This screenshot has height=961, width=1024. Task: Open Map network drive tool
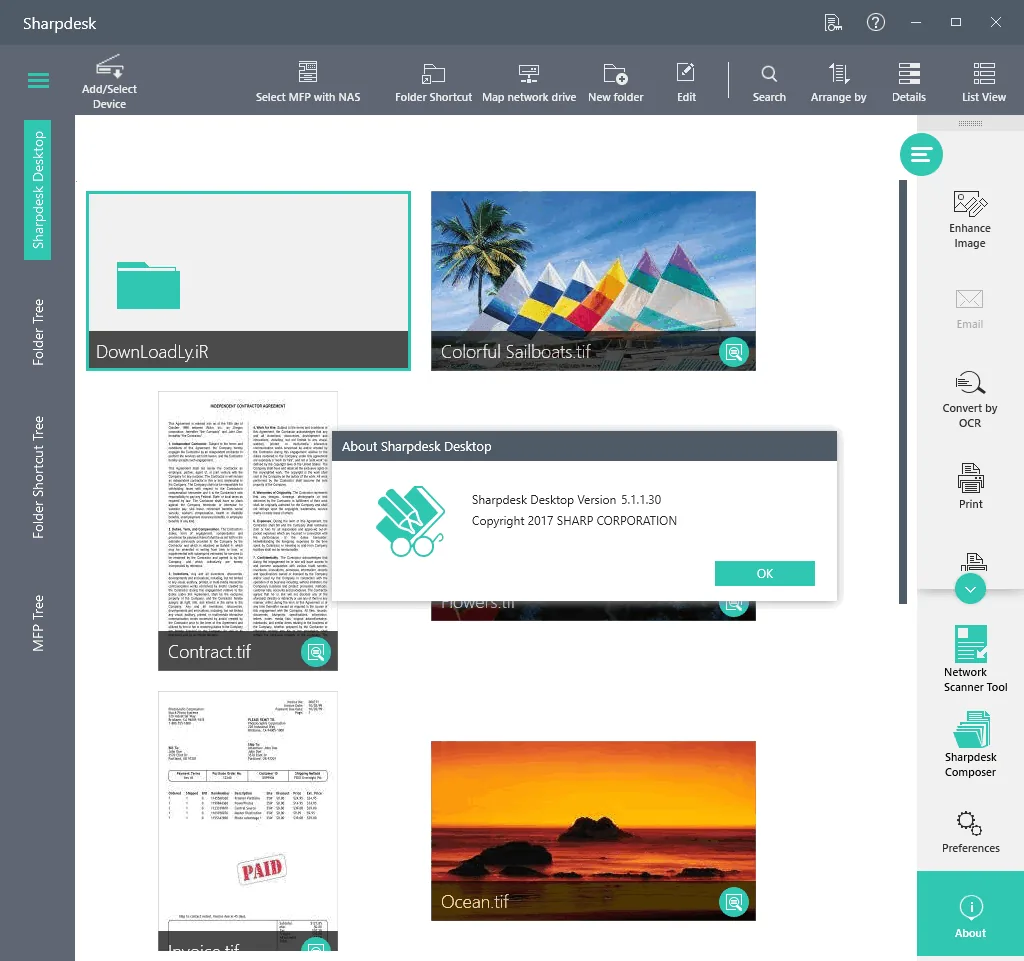click(x=529, y=83)
